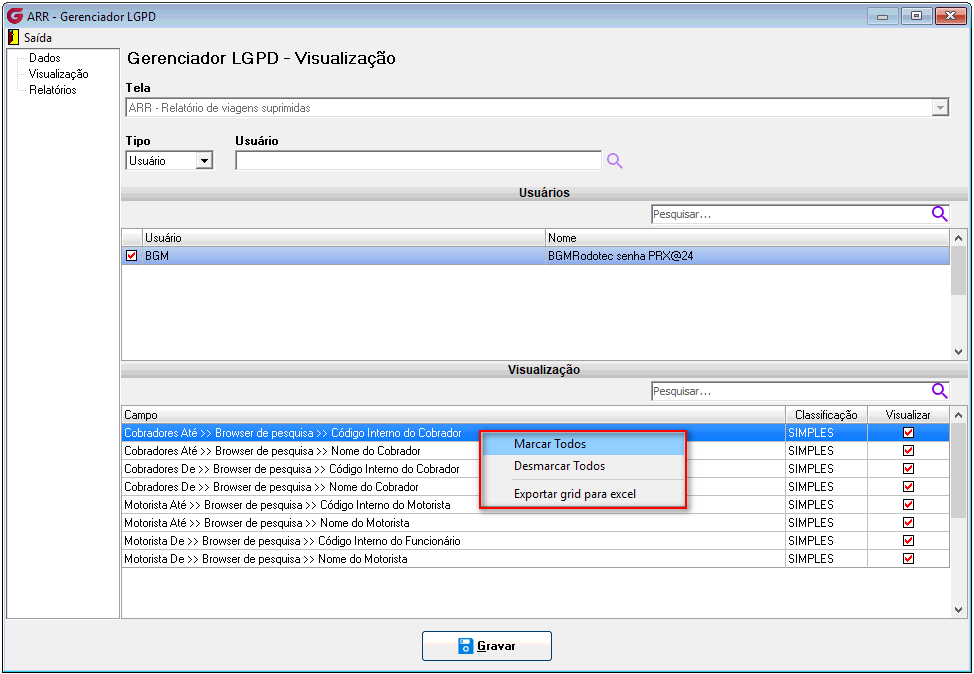Toggle Visualizar for Motorista Até Código Interno do Motorista

908,504
